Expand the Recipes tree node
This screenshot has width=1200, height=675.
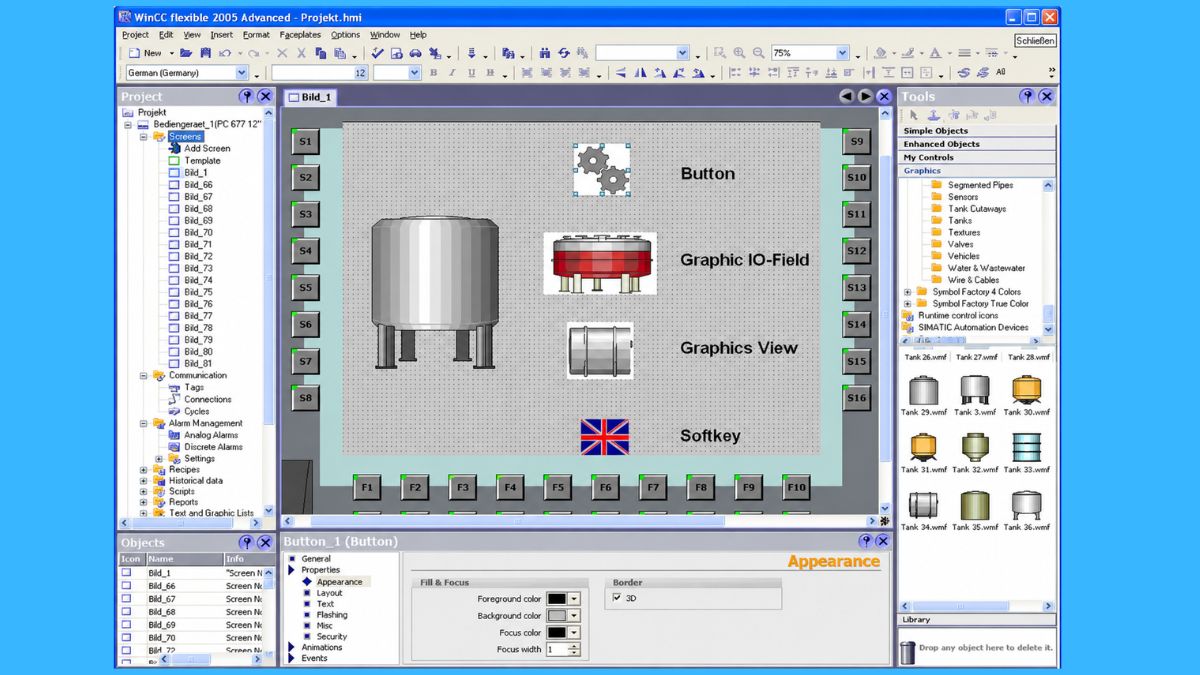coord(143,469)
